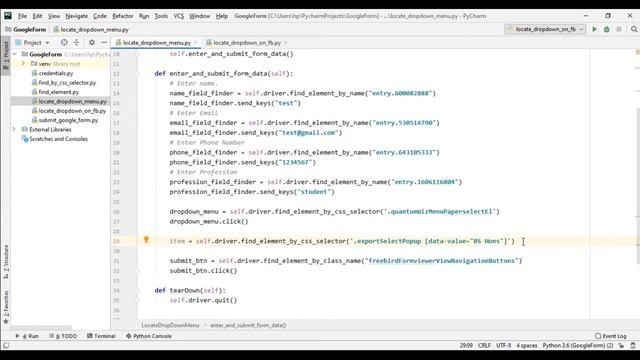
Task: Place cursor on line 32 submit_btn.click()
Action: click(x=203, y=271)
